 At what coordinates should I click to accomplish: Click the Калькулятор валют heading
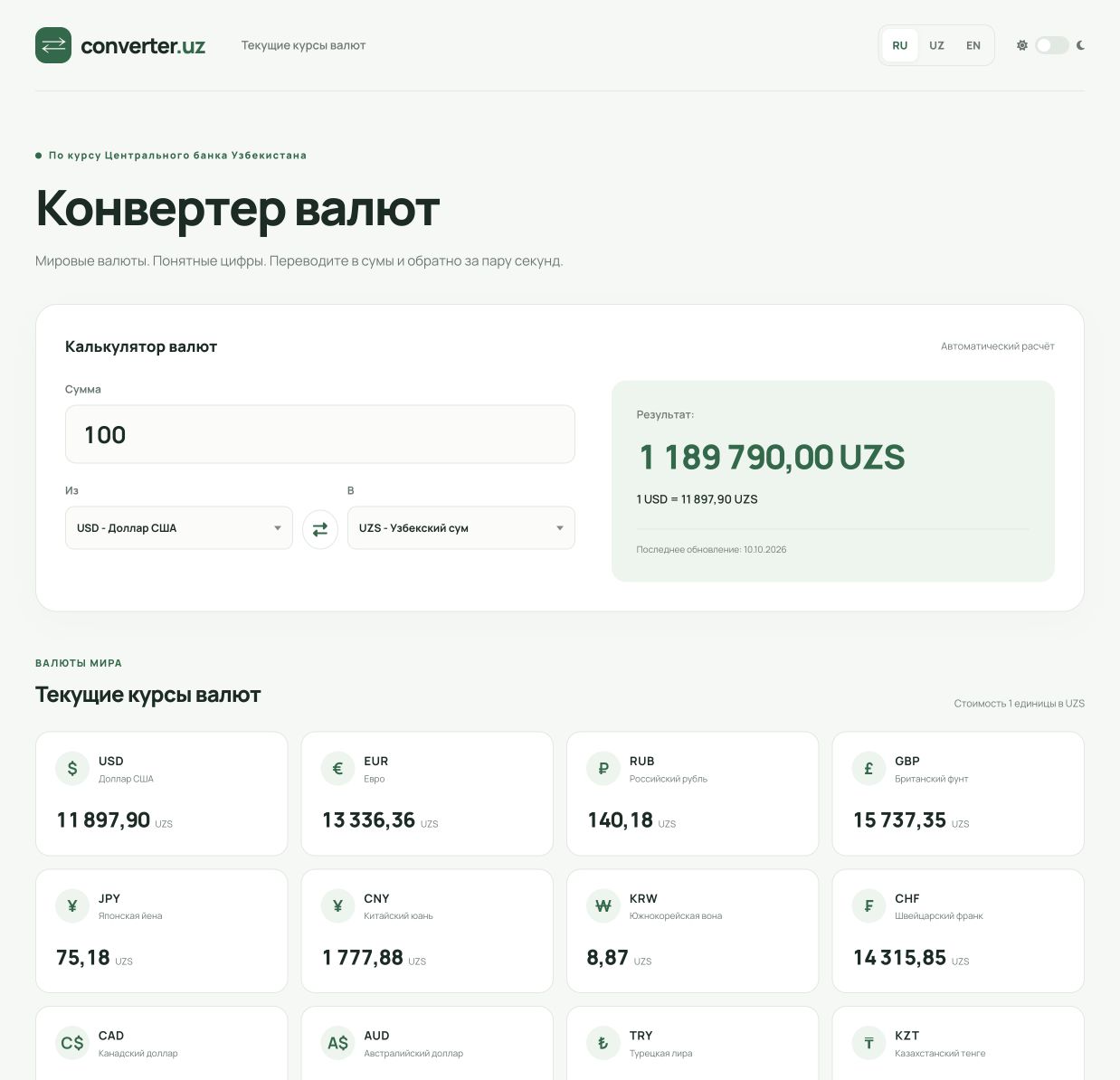click(x=141, y=346)
